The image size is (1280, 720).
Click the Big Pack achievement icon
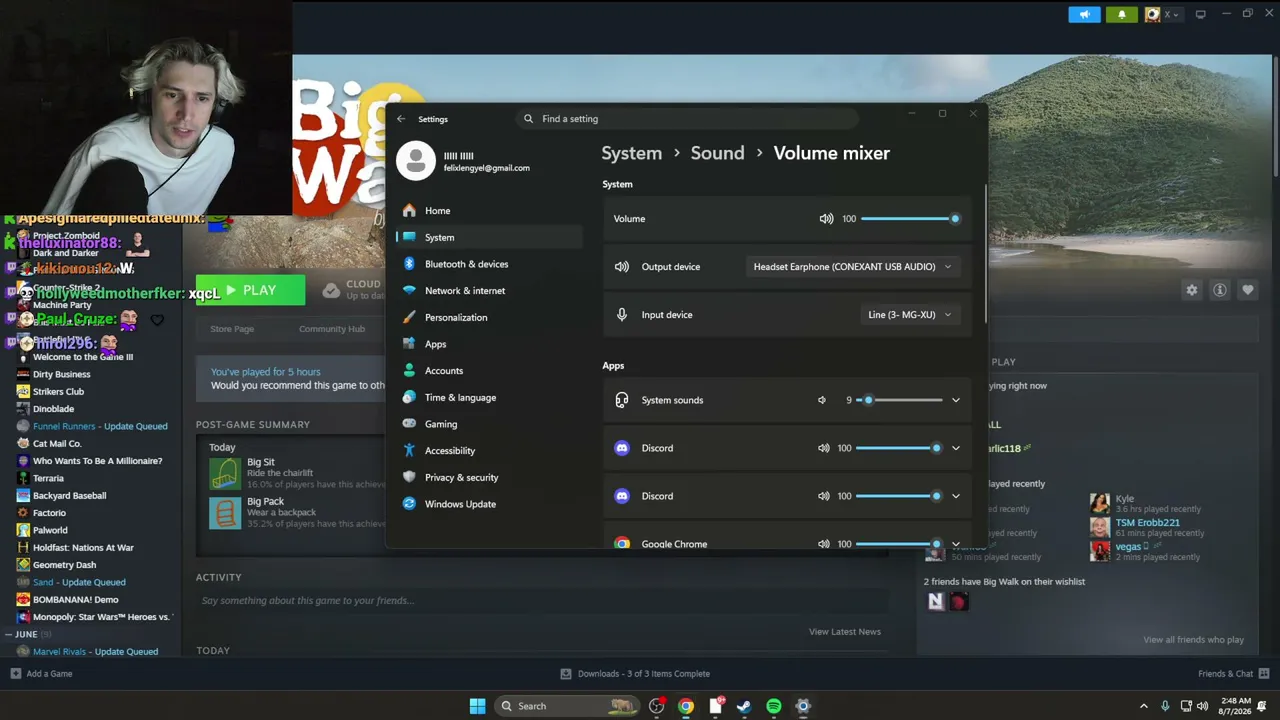click(225, 513)
